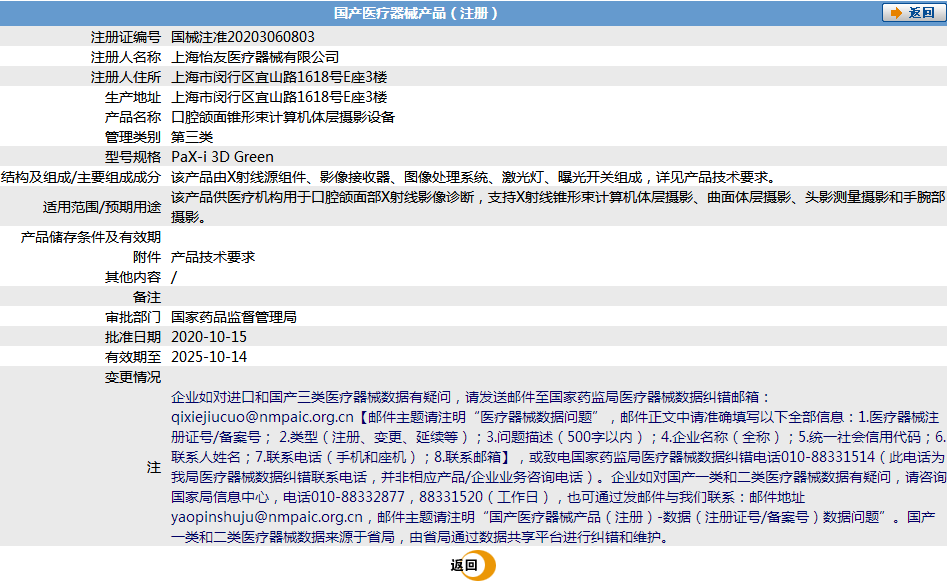The width and height of the screenshot is (951, 584).
Task: Click registrant name 上海怡友医疗器械有限公司
Action: point(255,57)
